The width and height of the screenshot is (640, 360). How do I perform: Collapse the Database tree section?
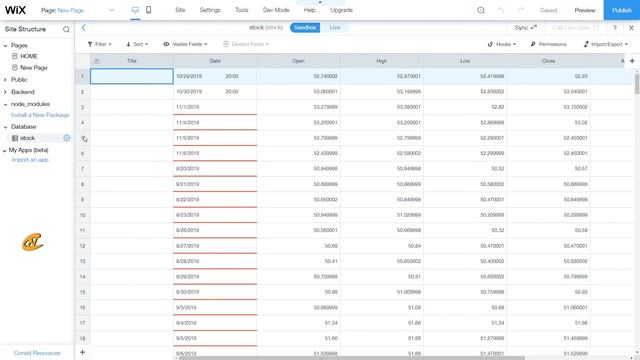tap(5, 127)
